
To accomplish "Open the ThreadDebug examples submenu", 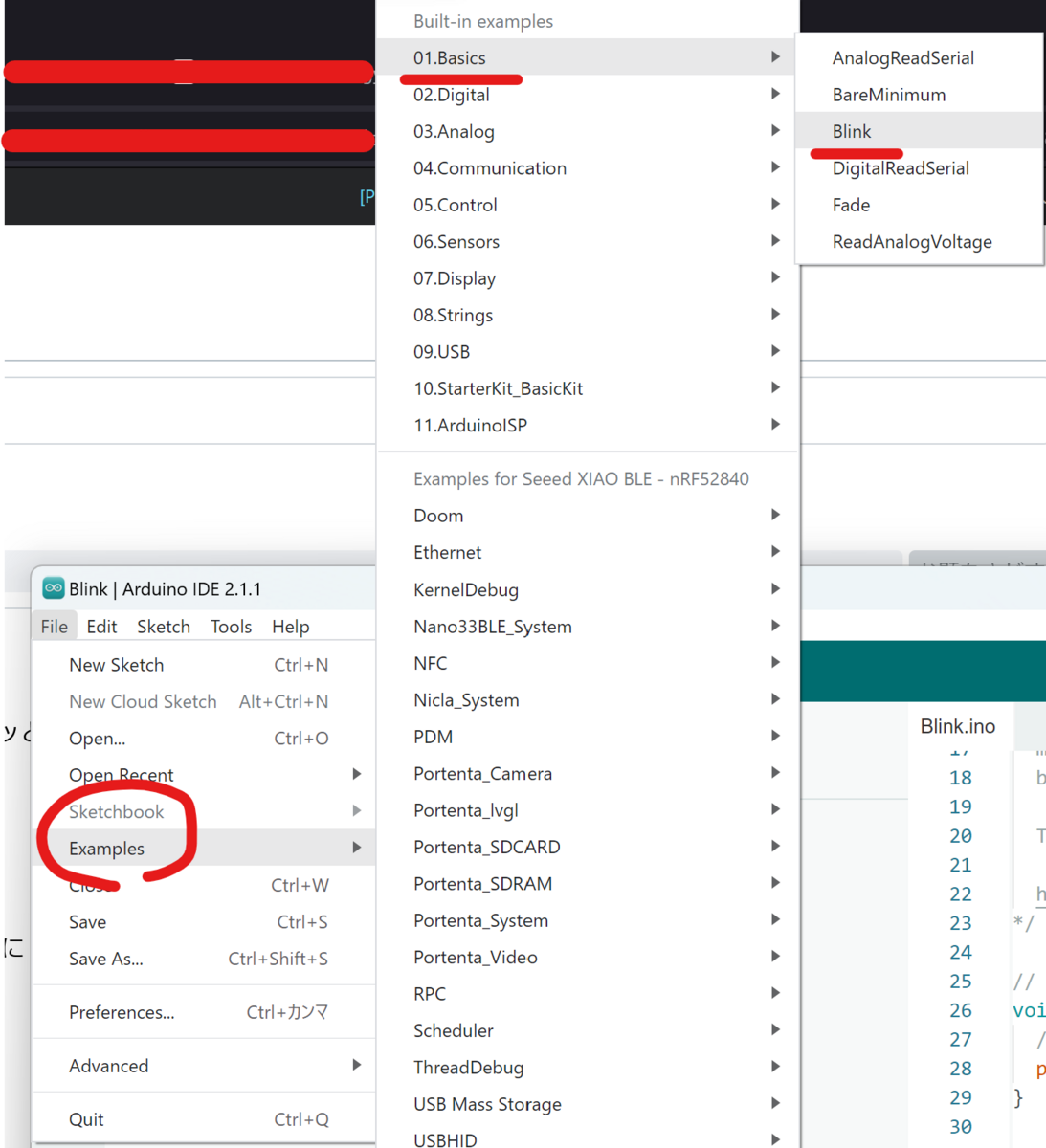I will point(587,1068).
